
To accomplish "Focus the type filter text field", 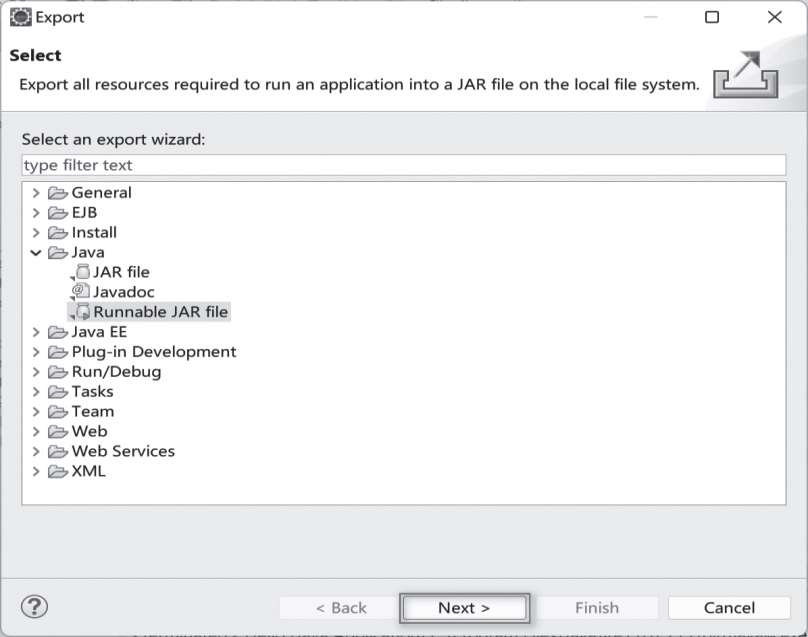I will 403,165.
